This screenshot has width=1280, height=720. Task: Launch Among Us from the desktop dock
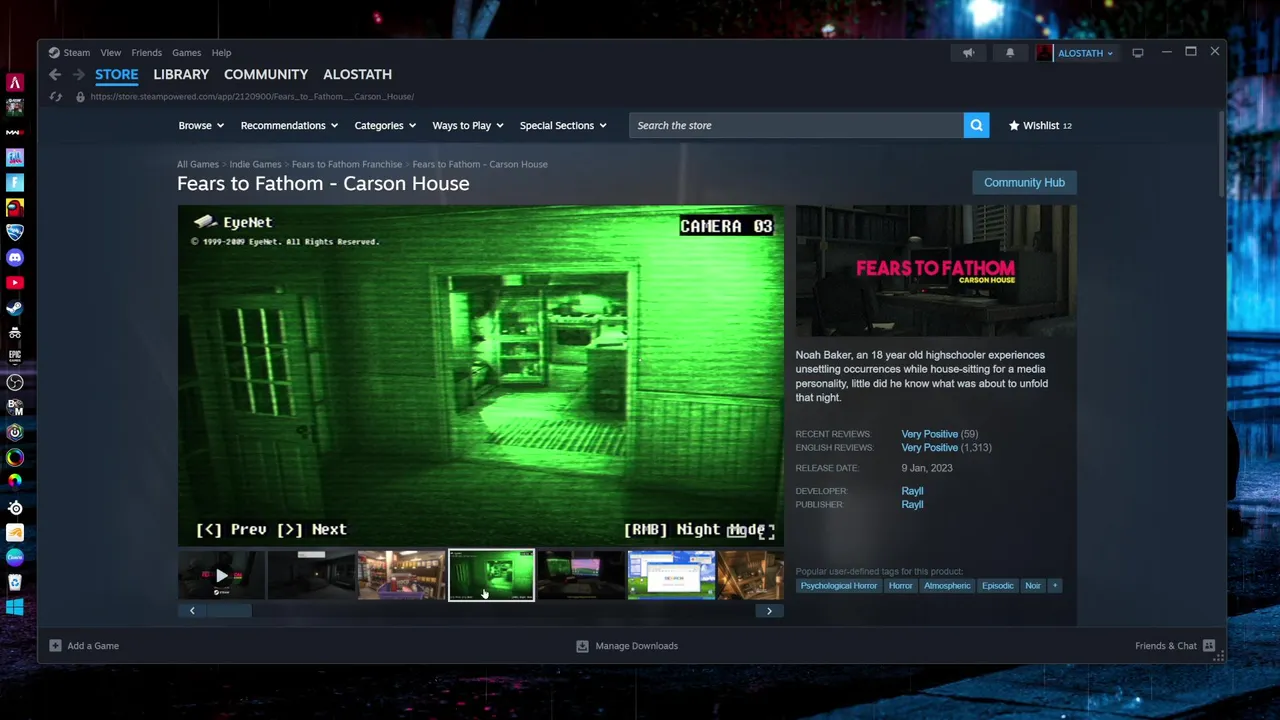pyautogui.click(x=15, y=208)
